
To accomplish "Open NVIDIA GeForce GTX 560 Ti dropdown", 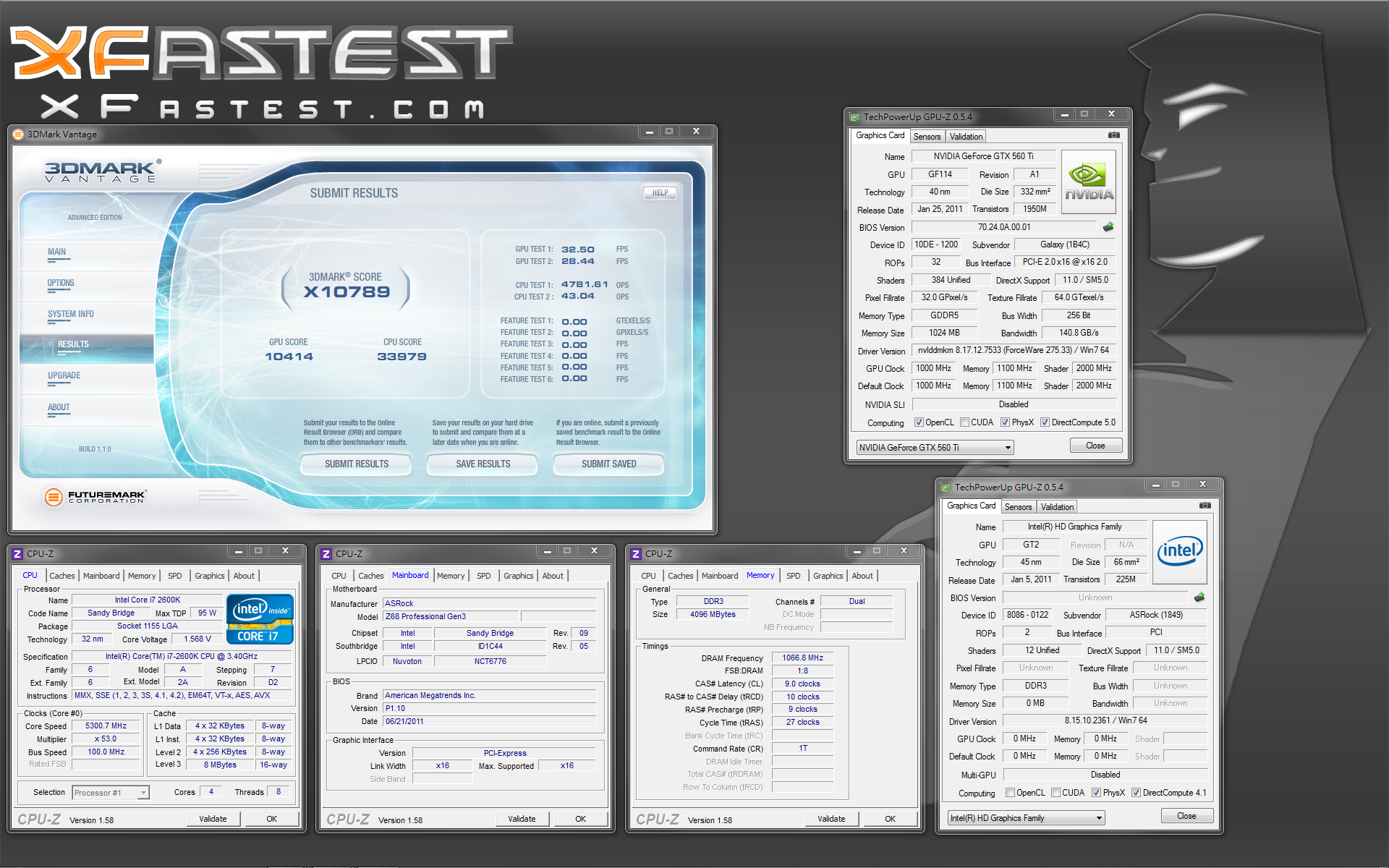I will 1007,448.
